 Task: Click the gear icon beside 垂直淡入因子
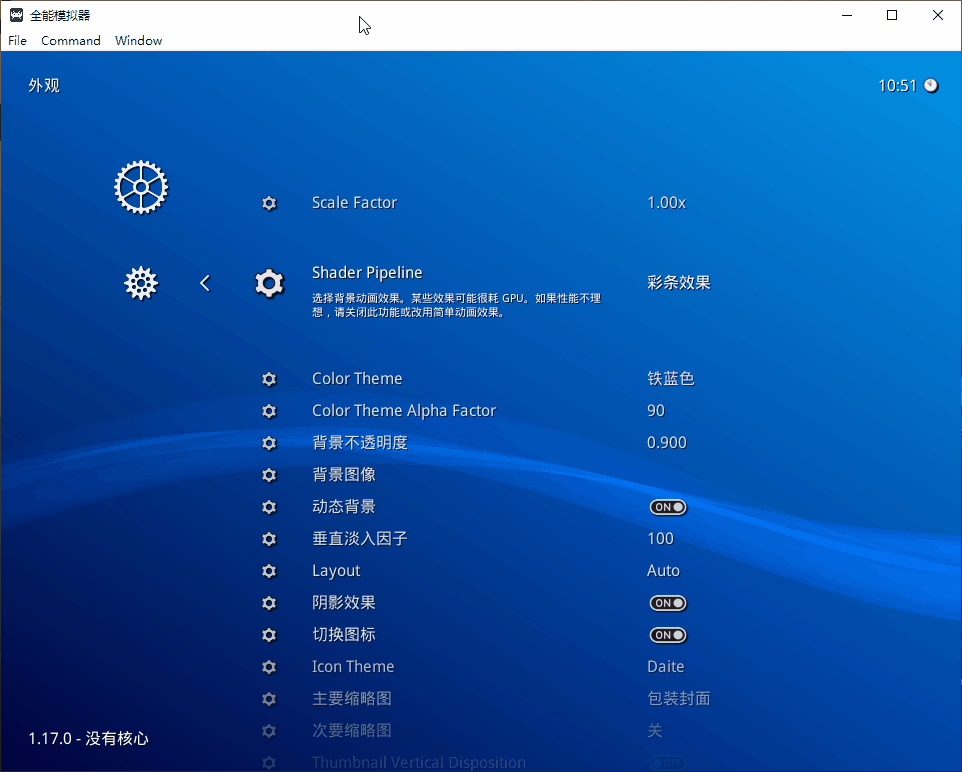[269, 539]
